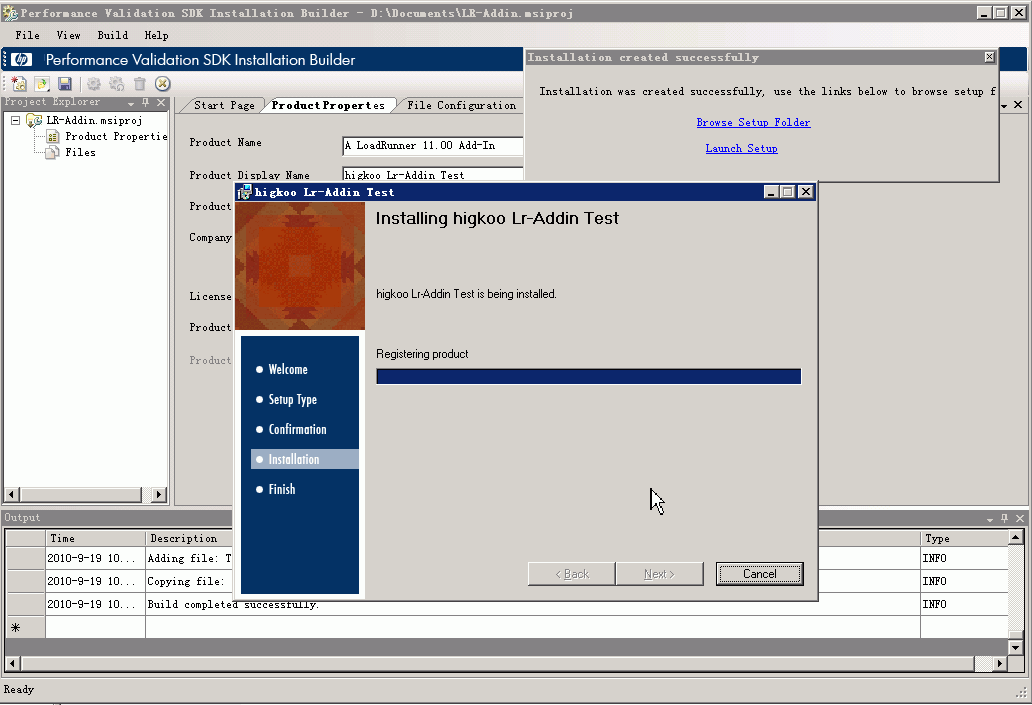Click the Open Project folder toolbar icon

(42, 84)
